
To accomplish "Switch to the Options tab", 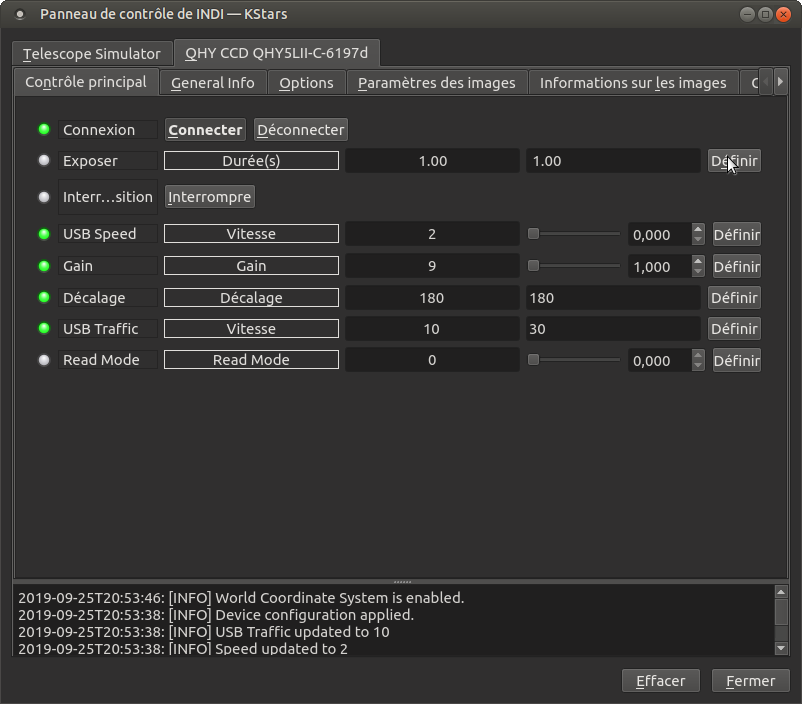I will pos(306,83).
